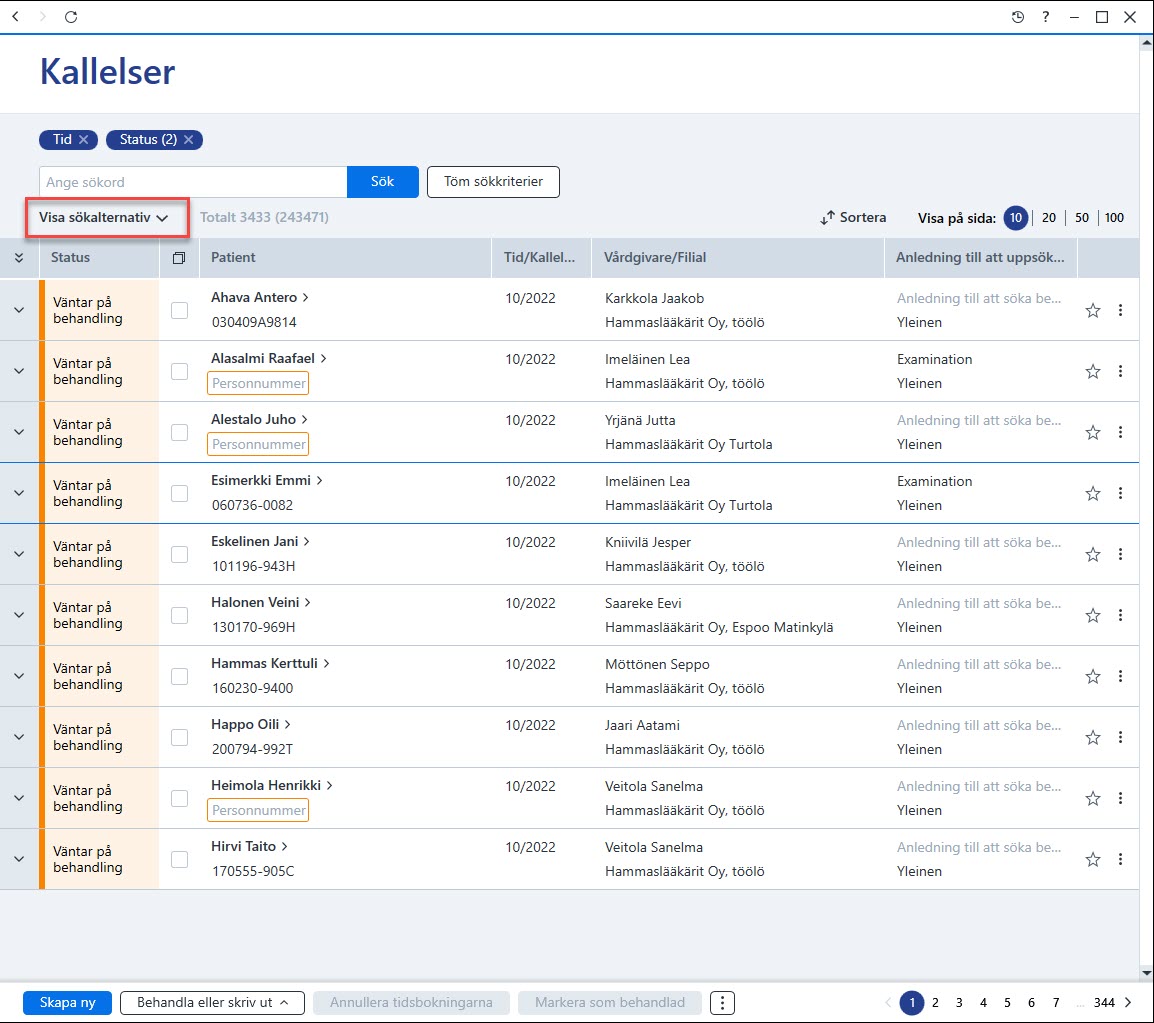Remove the Status (2) filter chip
Screen dimensions: 1154x1023
click(188, 139)
